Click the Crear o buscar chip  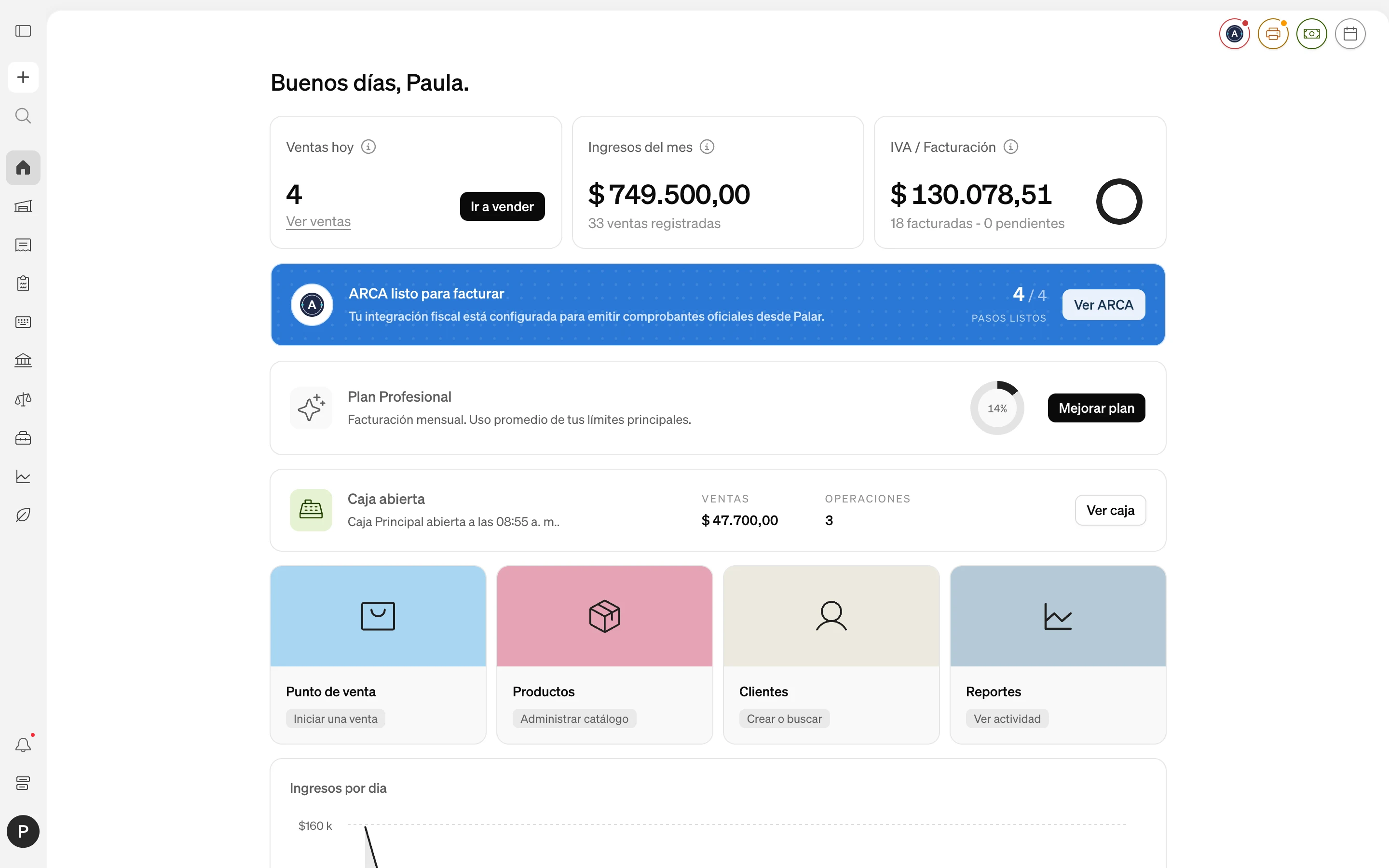pos(784,719)
